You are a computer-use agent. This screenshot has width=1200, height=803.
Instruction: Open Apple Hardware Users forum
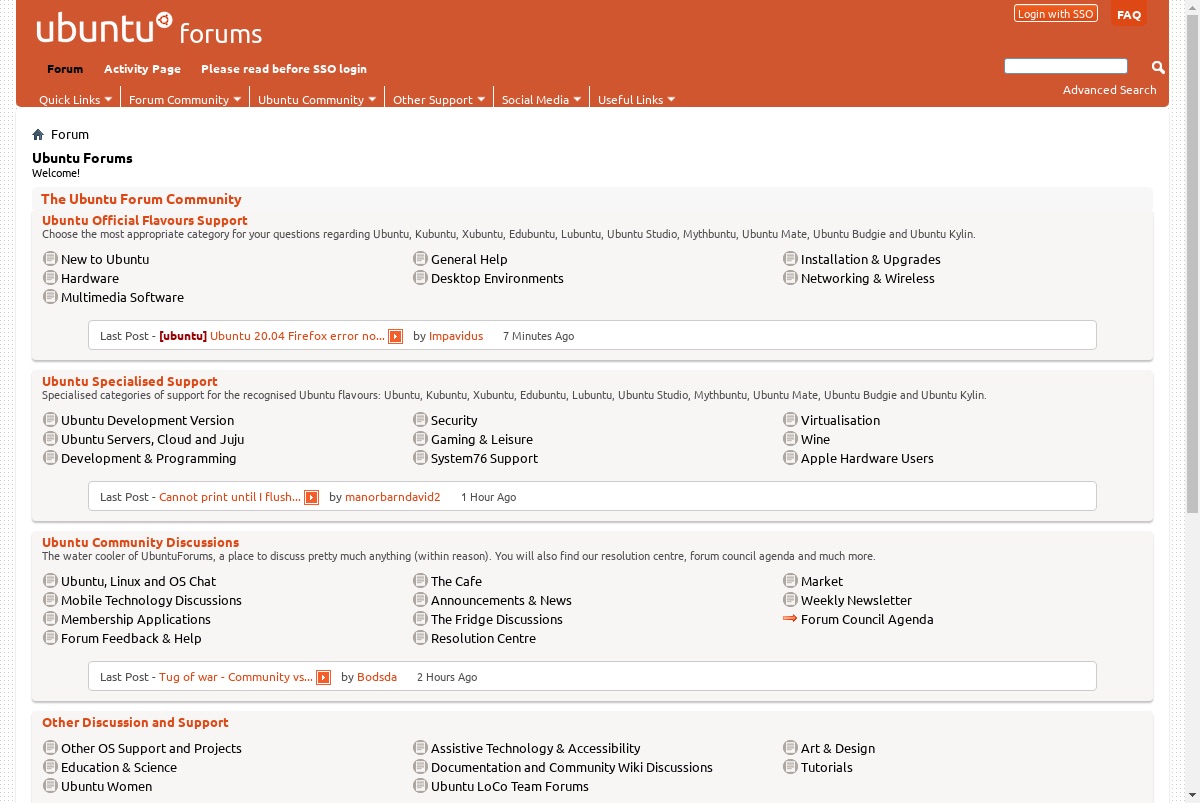click(867, 458)
